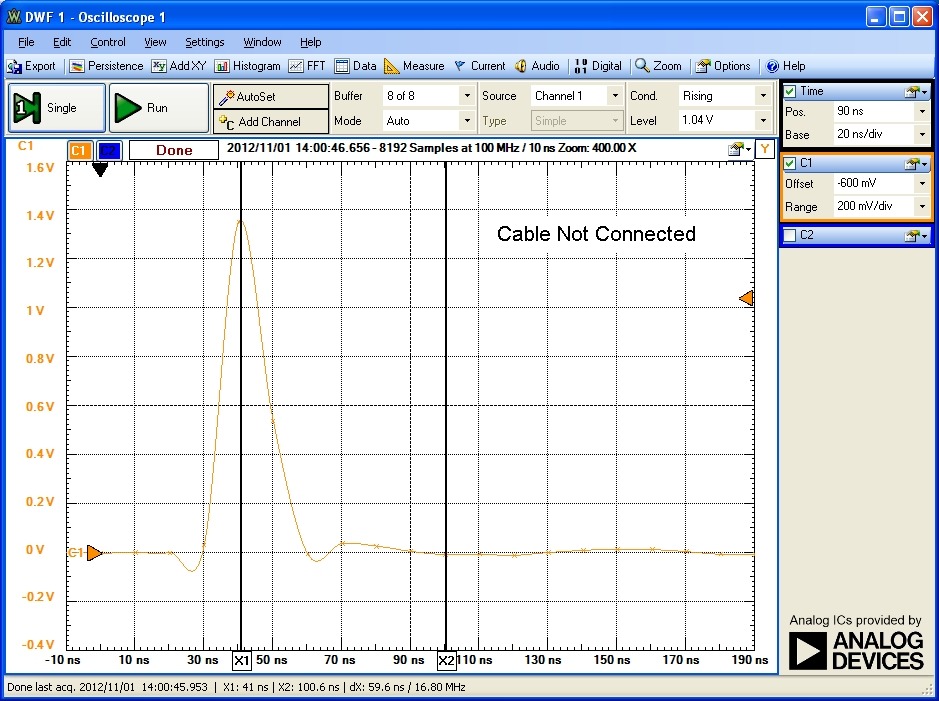939x701 pixels.
Task: Expand the trigger Source Channel 1 dropdown
Action: pyautogui.click(x=615, y=96)
